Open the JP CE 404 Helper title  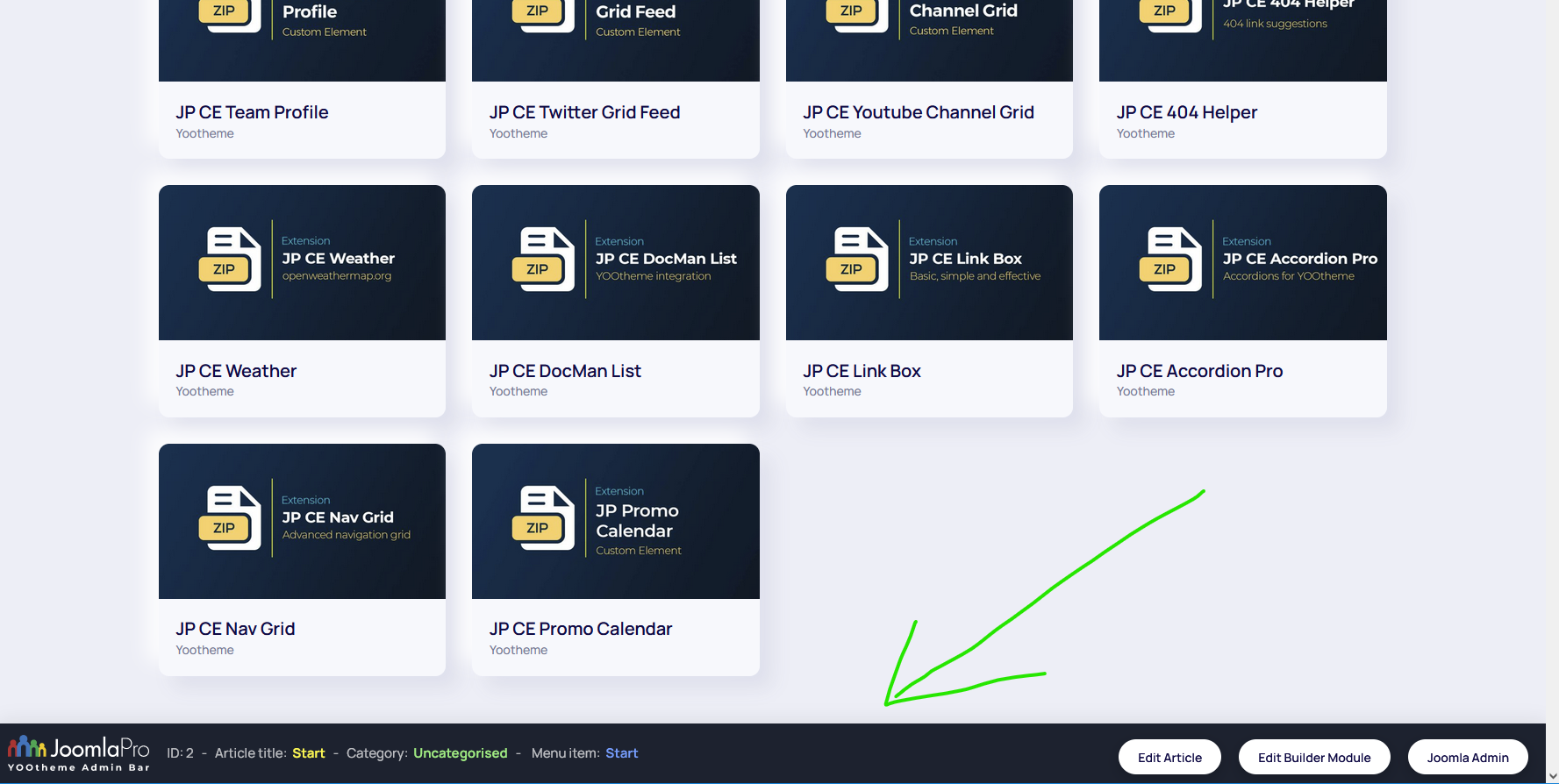(1187, 112)
